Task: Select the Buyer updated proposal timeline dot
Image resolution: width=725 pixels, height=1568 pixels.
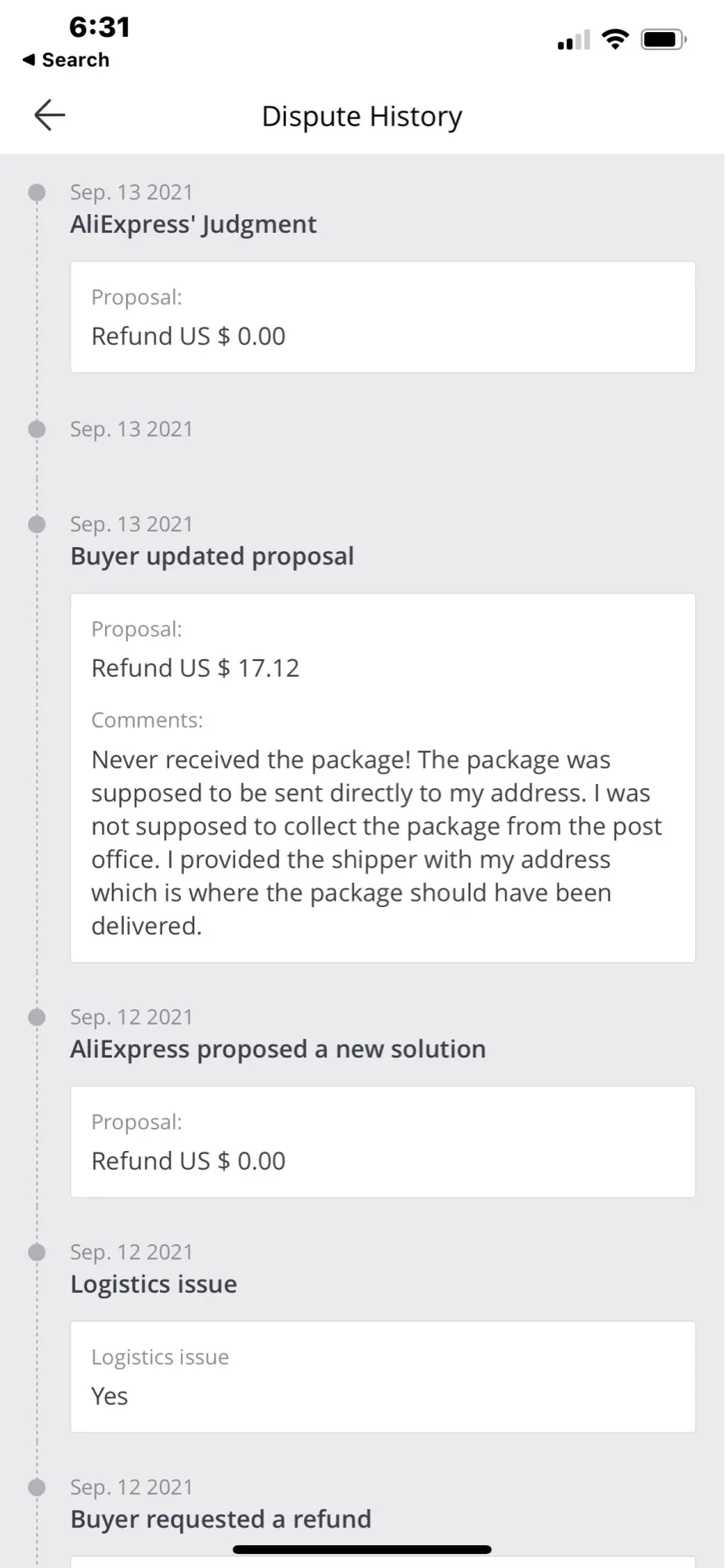Action: [37, 524]
